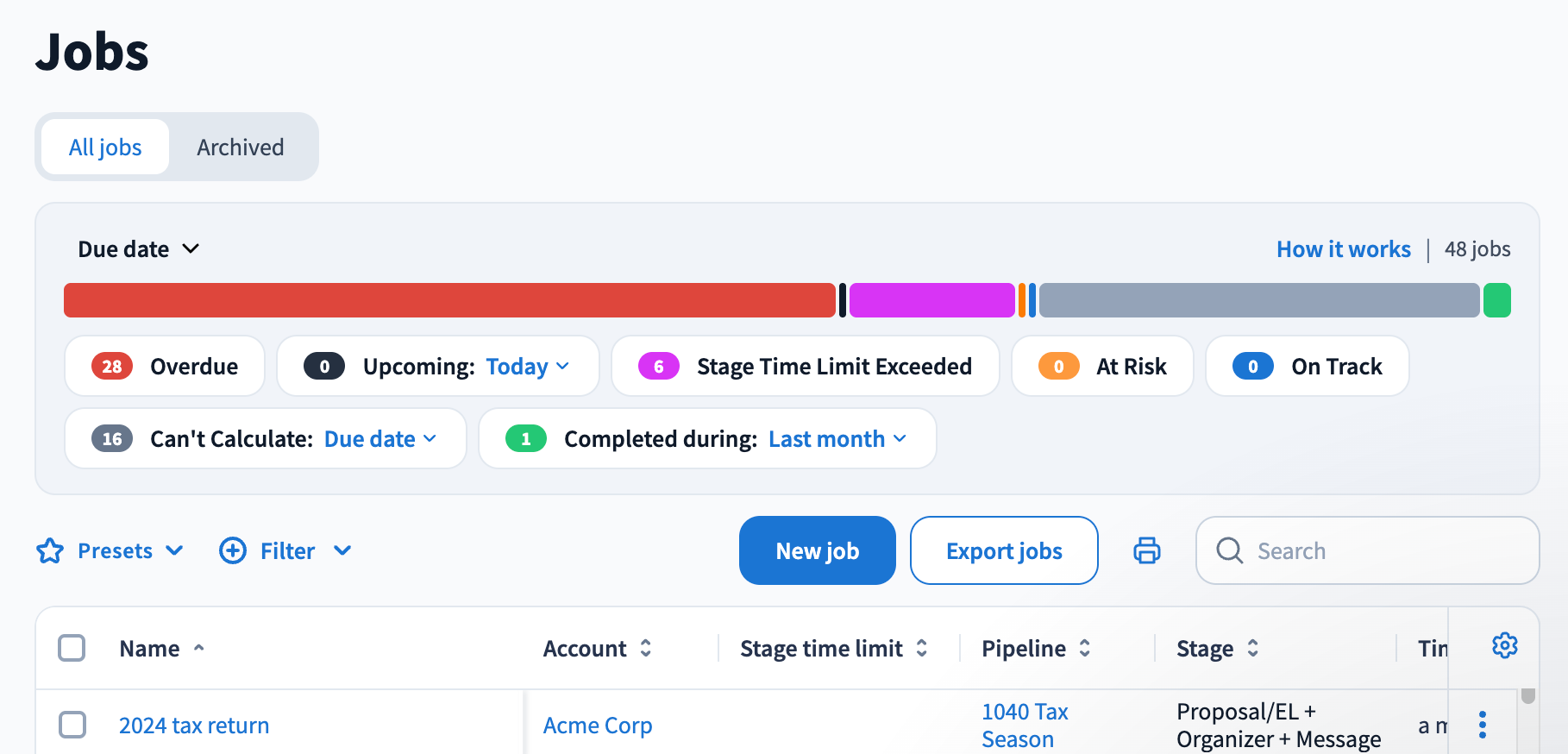Screen dimensions: 1568x754
Task: Open table settings gear icon
Action: click(x=1505, y=645)
